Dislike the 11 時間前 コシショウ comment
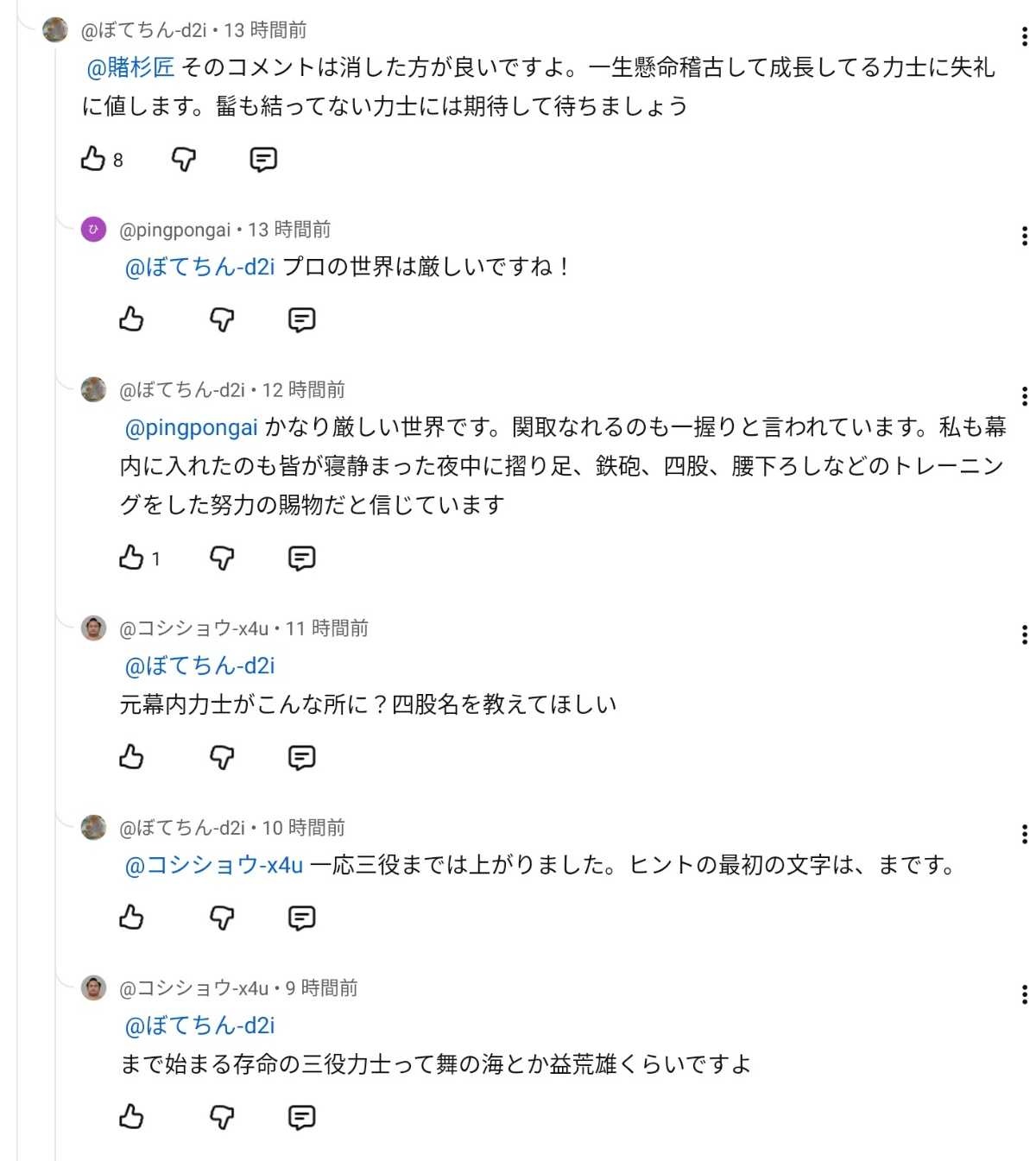The width and height of the screenshot is (1036, 1161). tap(222, 757)
